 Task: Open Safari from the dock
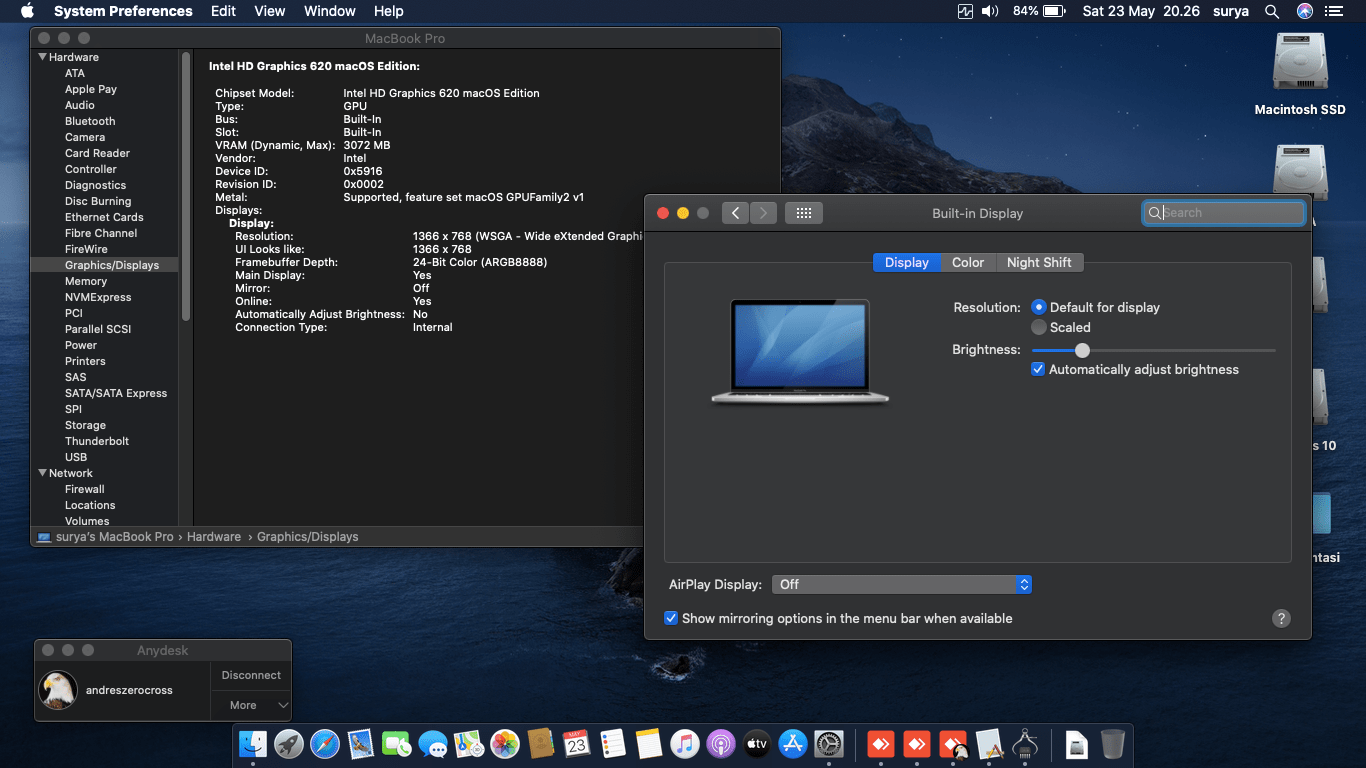click(325, 744)
